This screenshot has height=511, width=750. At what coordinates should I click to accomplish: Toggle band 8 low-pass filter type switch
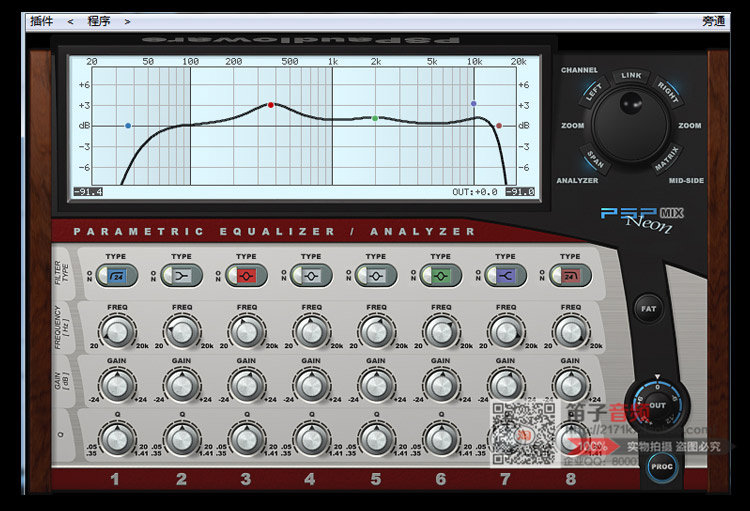click(x=571, y=276)
